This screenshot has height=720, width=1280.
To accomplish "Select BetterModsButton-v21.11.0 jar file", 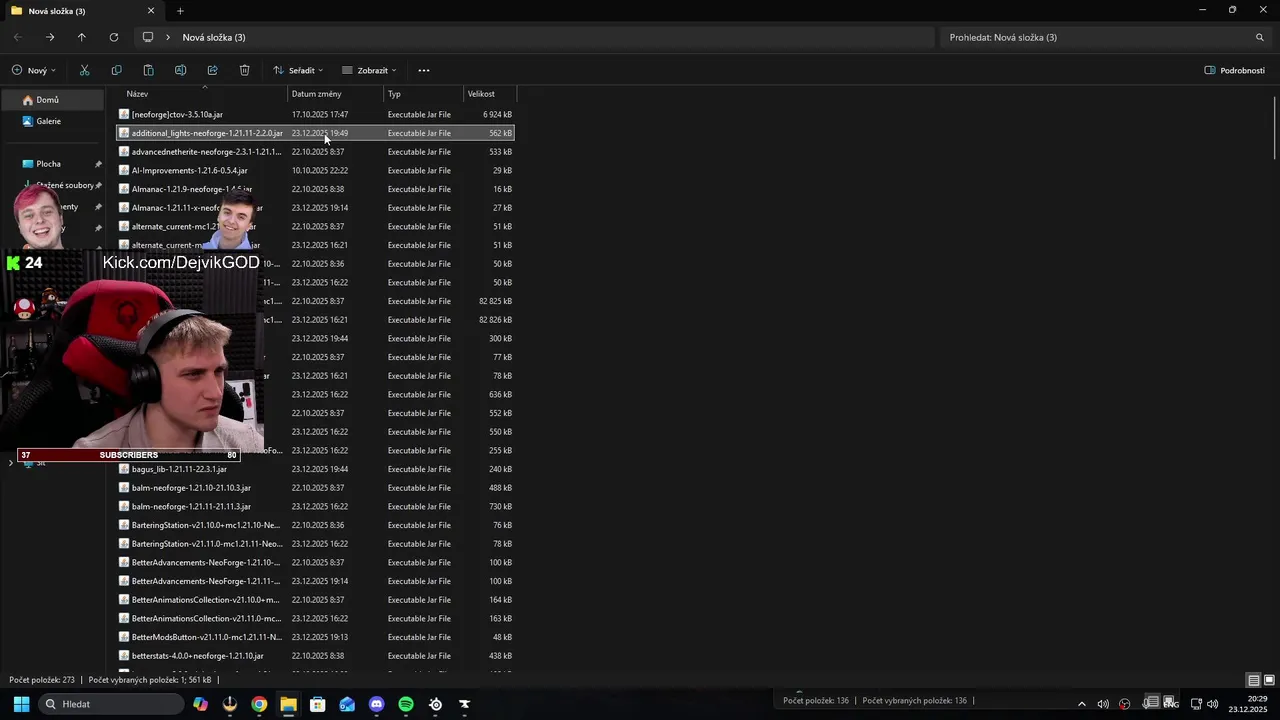I will coord(315,637).
